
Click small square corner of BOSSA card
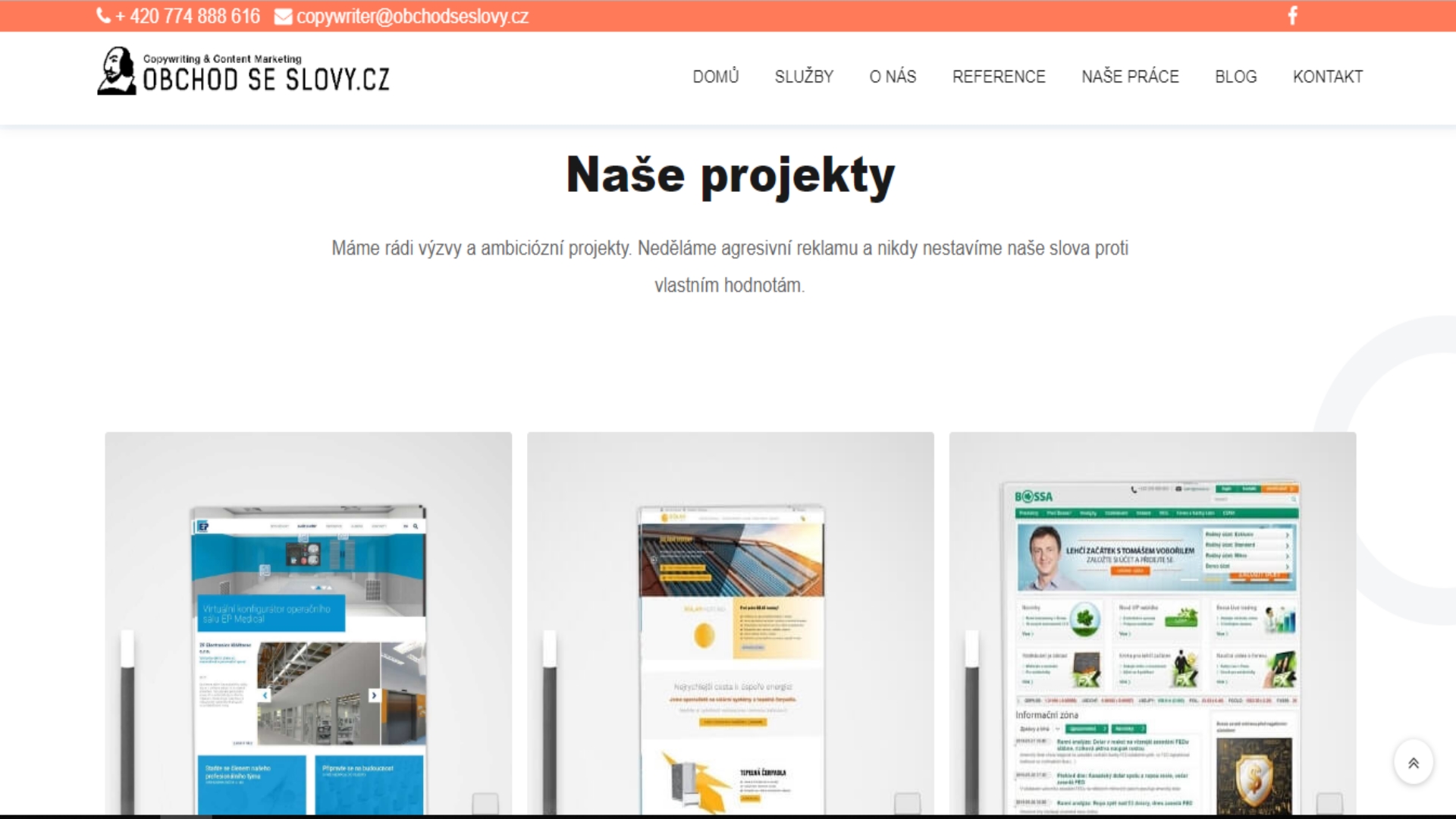click(1329, 803)
